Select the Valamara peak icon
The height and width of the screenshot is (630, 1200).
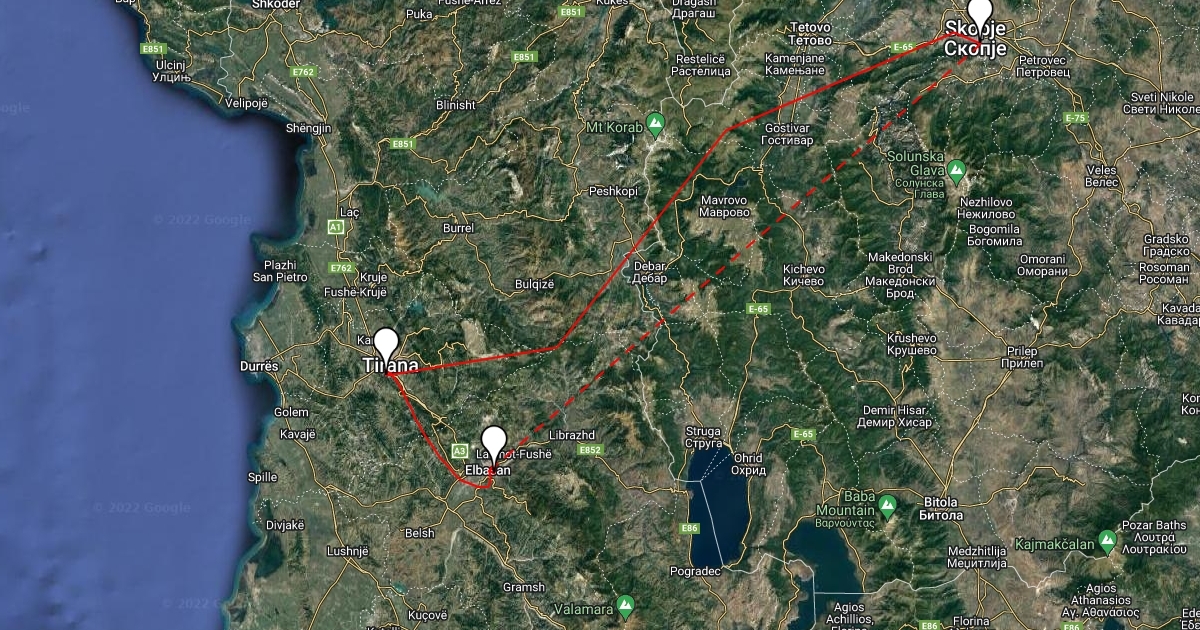(625, 606)
